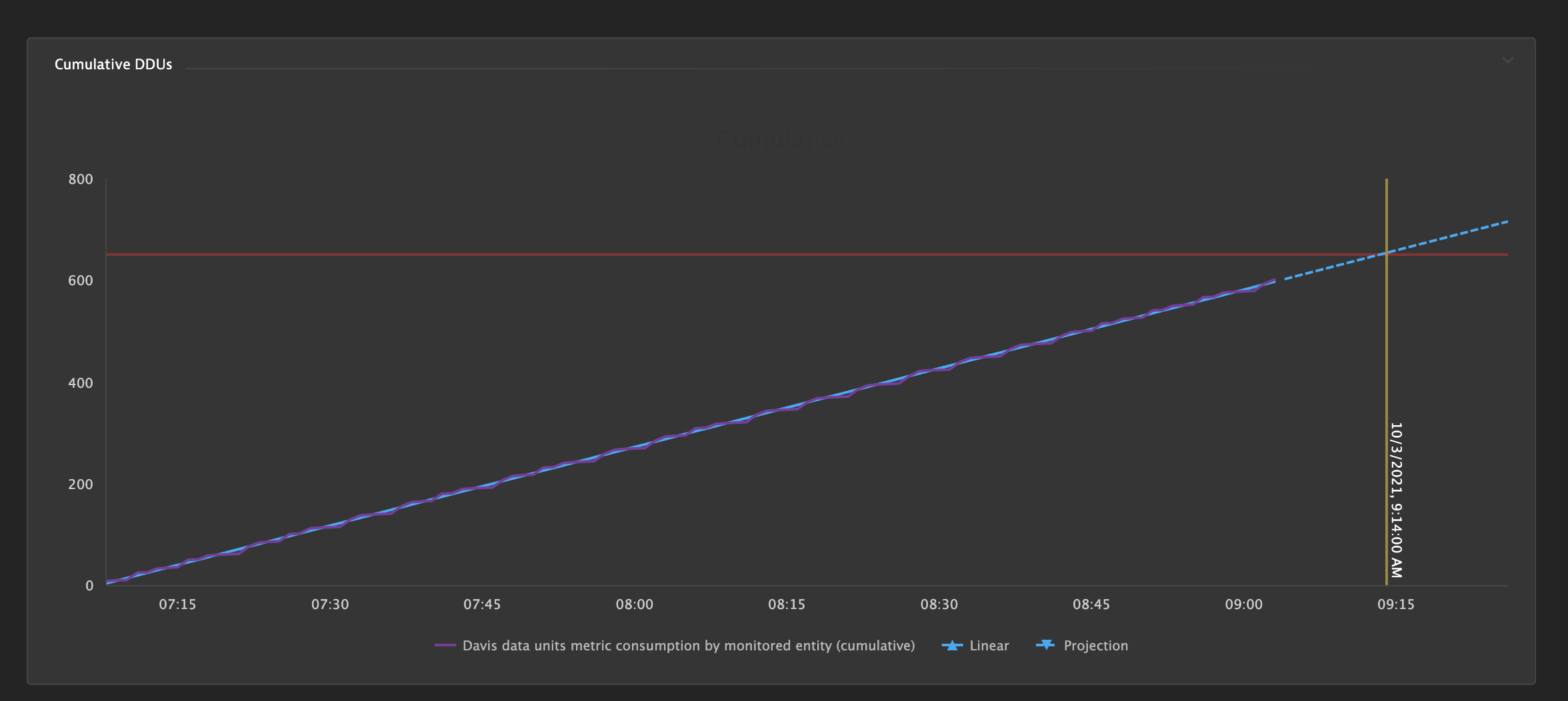Click the 09:00 x-axis label
1568x701 pixels.
[1244, 604]
